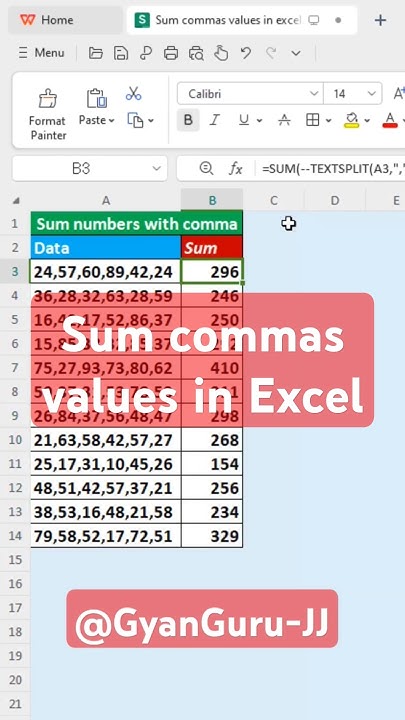The image size is (405, 720).
Task: Select row 10 header
Action: [15, 440]
